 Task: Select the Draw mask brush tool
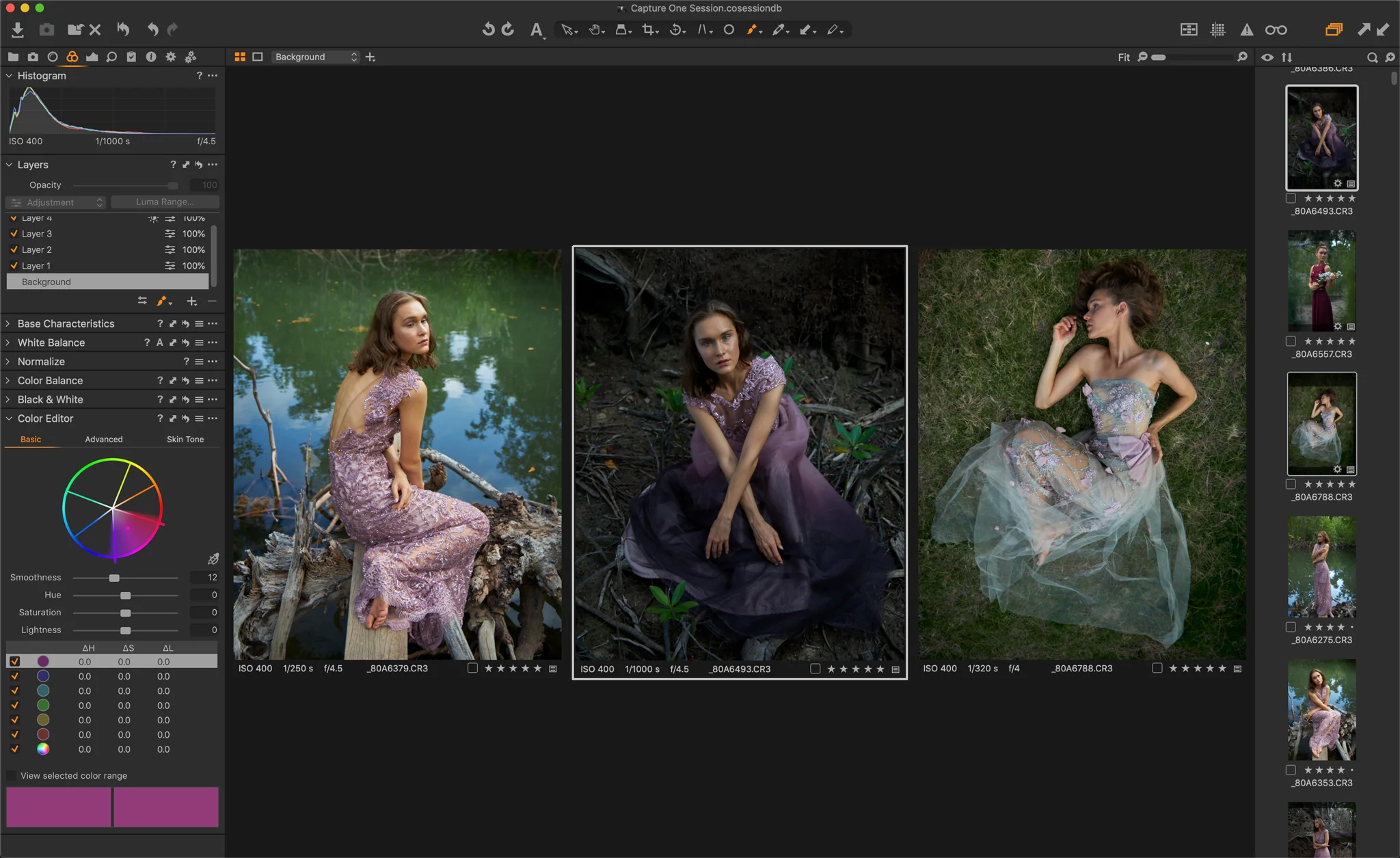click(x=753, y=29)
